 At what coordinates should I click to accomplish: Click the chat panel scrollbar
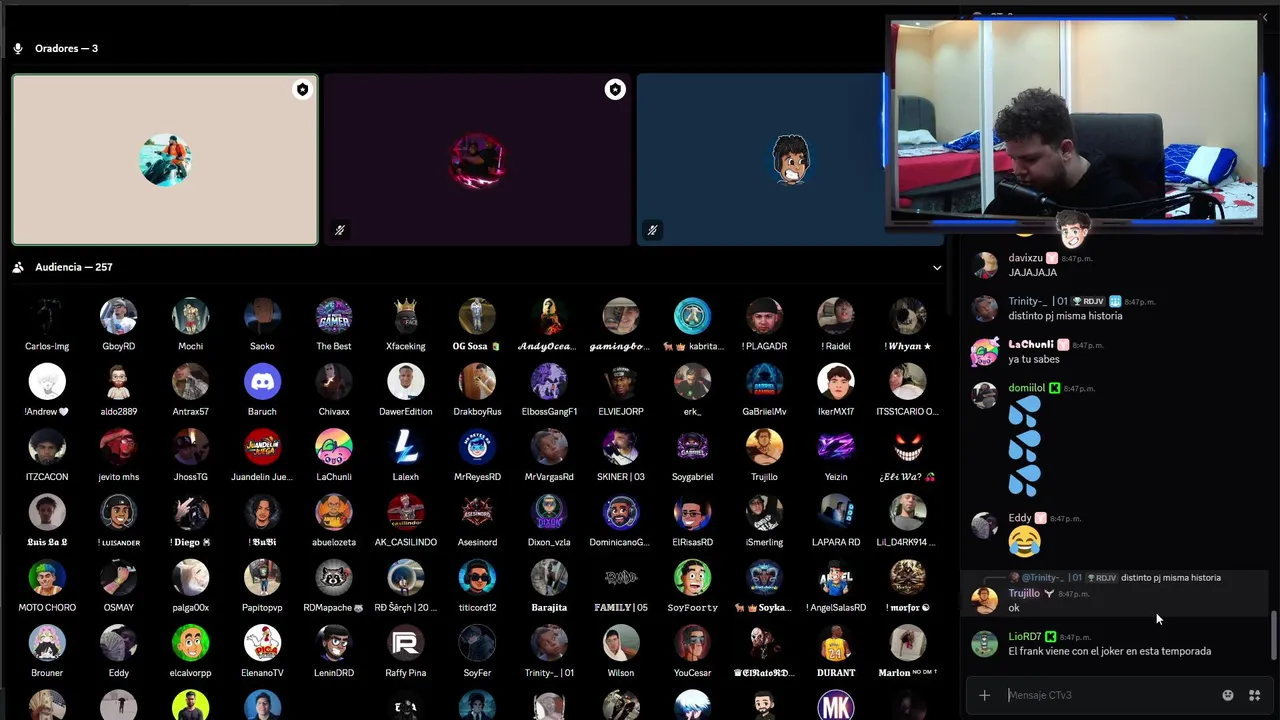(1273, 635)
